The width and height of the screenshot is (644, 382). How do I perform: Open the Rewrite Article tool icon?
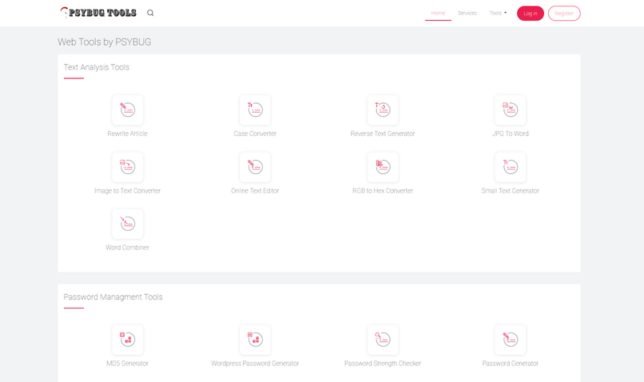[127, 110]
